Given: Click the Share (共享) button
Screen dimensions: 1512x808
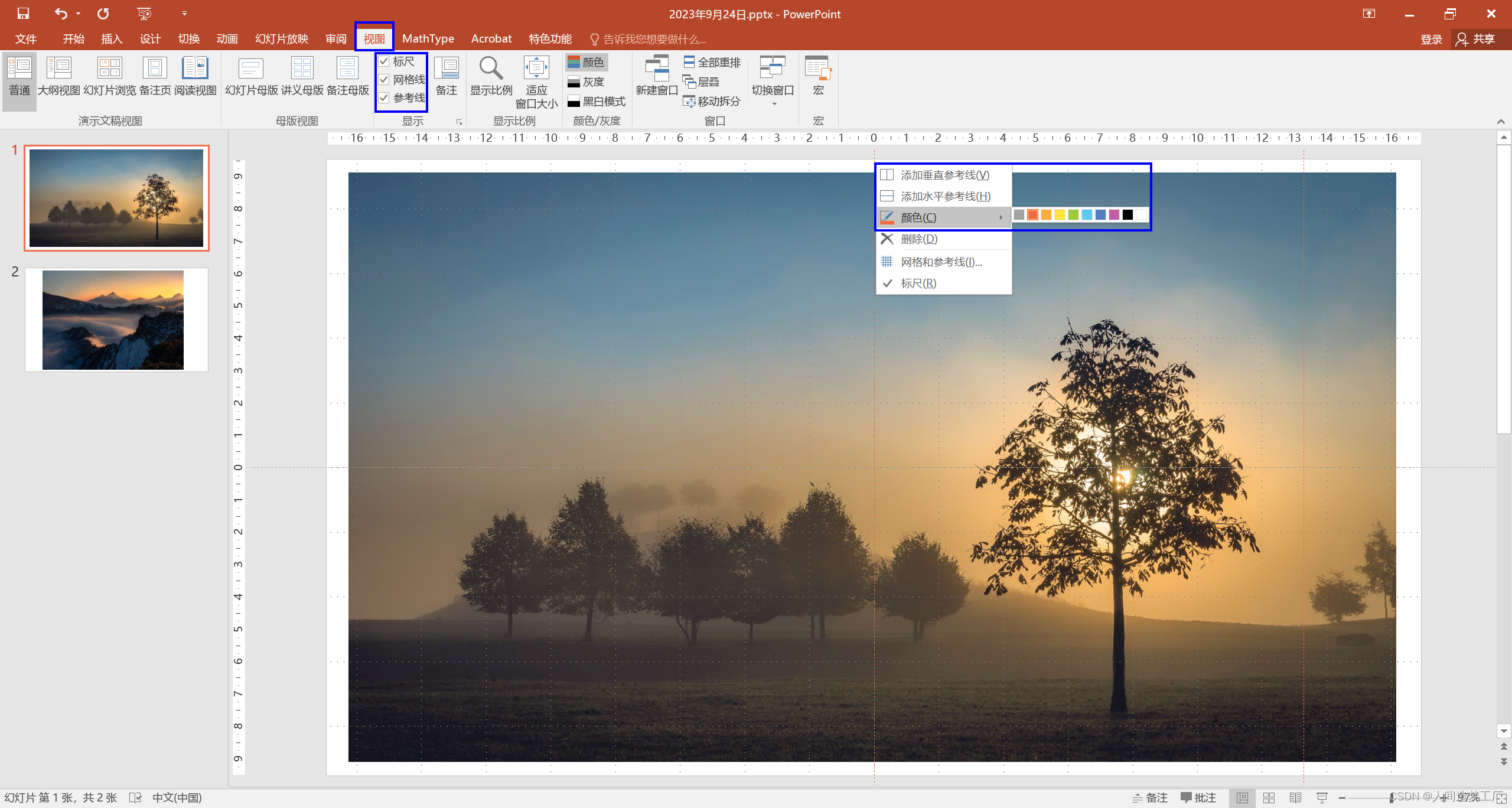Looking at the screenshot, I should point(1477,39).
